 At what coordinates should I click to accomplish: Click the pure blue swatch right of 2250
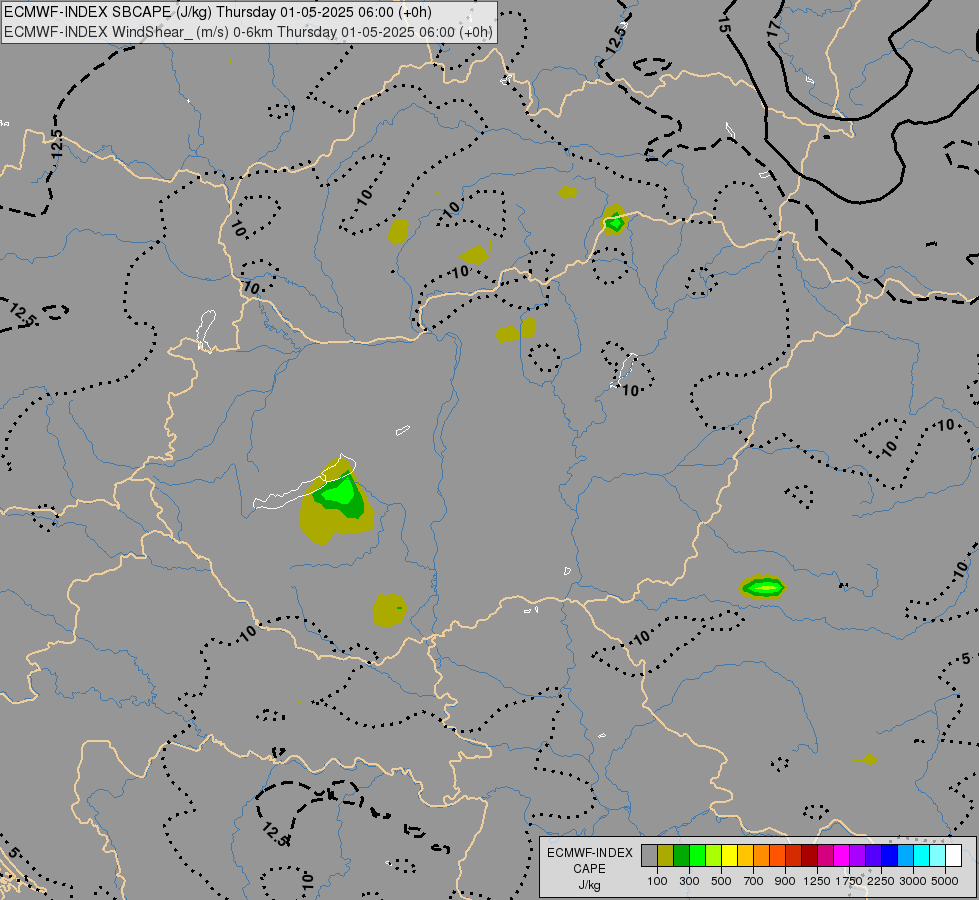[890, 855]
